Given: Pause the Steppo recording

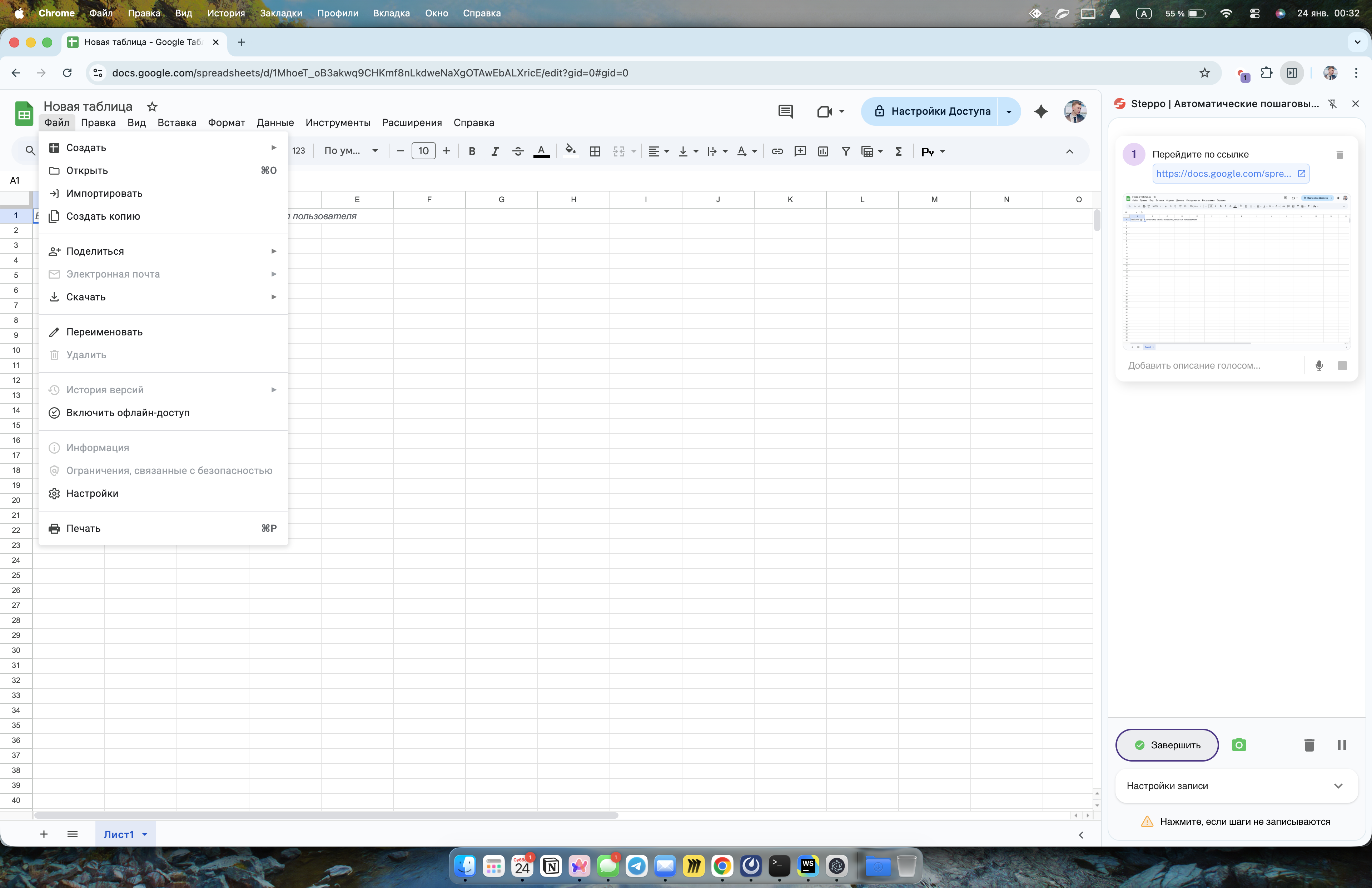Looking at the screenshot, I should pos(1341,744).
